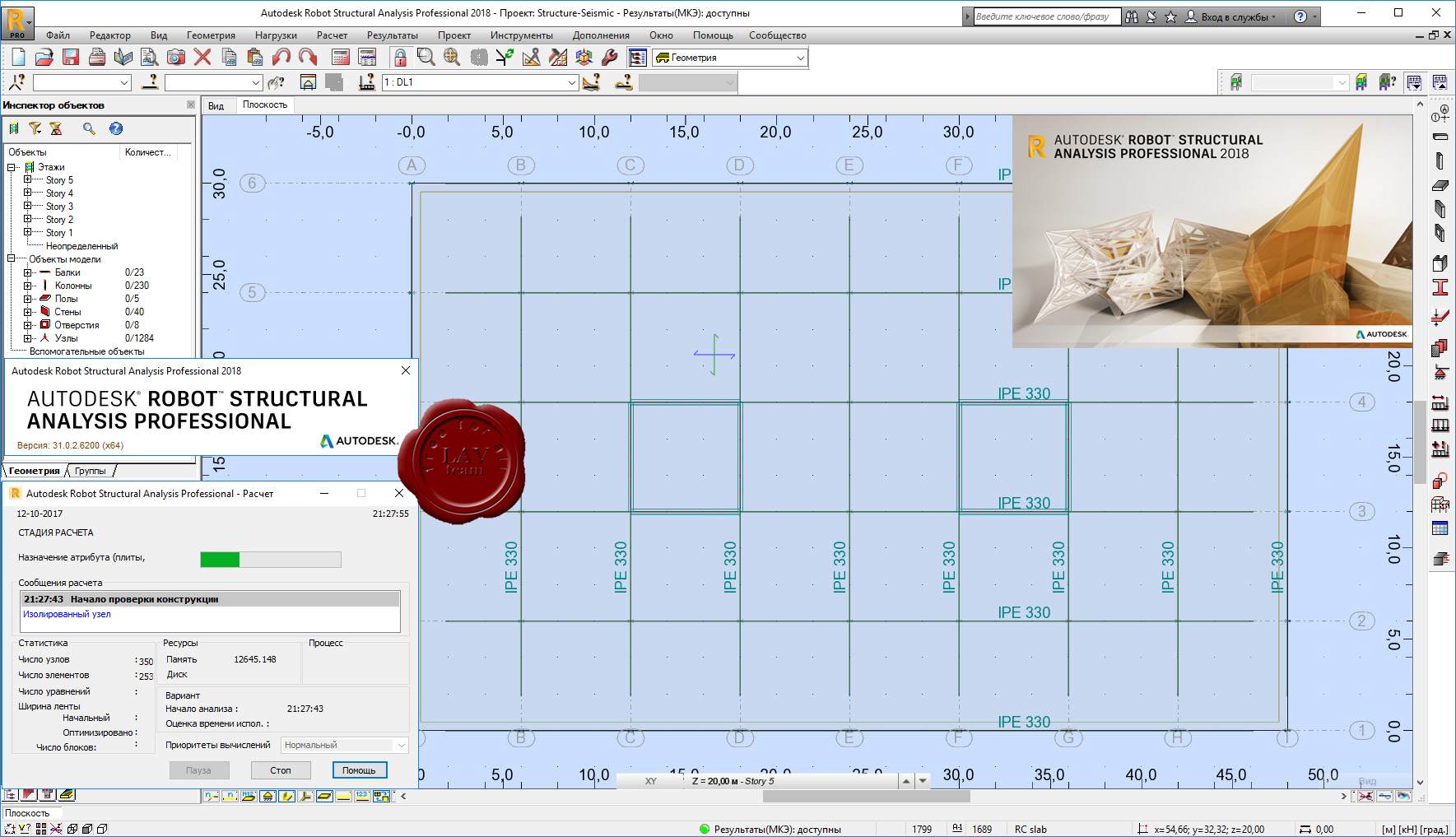
Task: Click the horizontal view scrollbar thumb
Action: pyautogui.click(x=867, y=796)
